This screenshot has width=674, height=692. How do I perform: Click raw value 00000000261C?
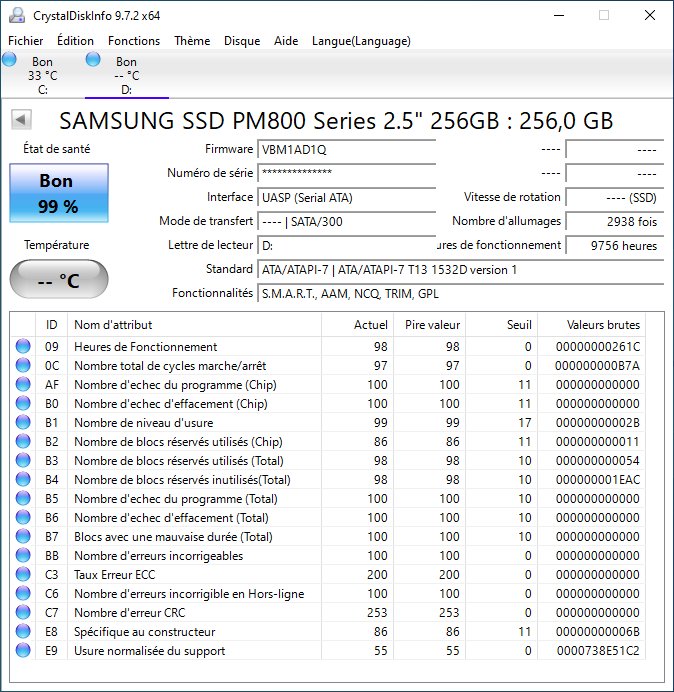click(598, 347)
